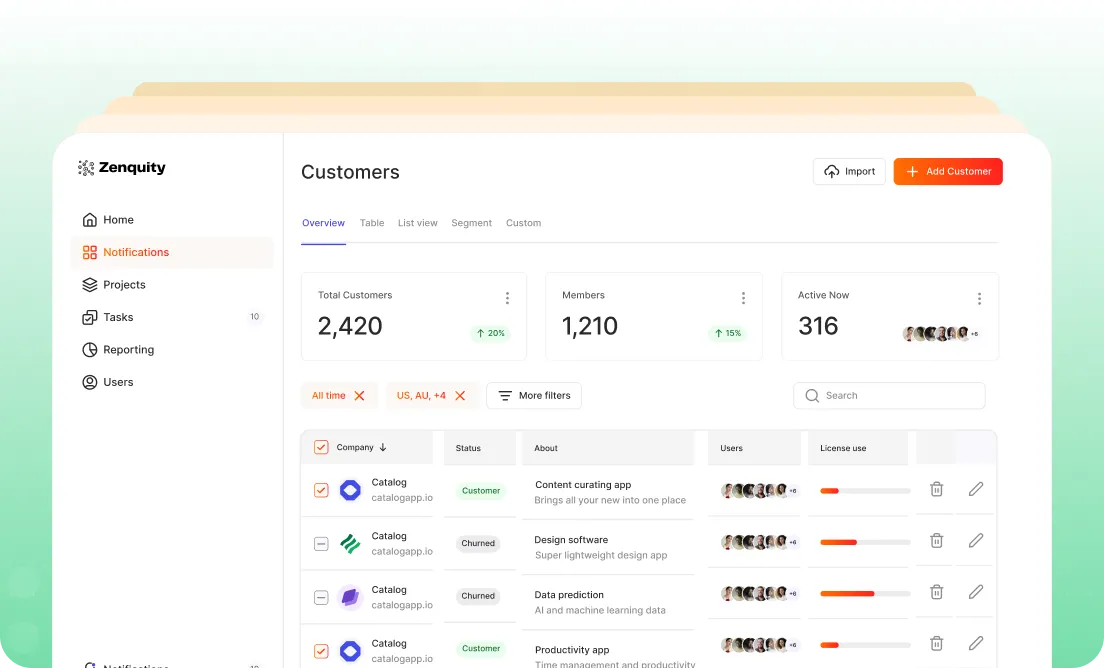Viewport: 1104px width, 668px height.
Task: Click the Content curating app license bar
Action: coord(865,491)
